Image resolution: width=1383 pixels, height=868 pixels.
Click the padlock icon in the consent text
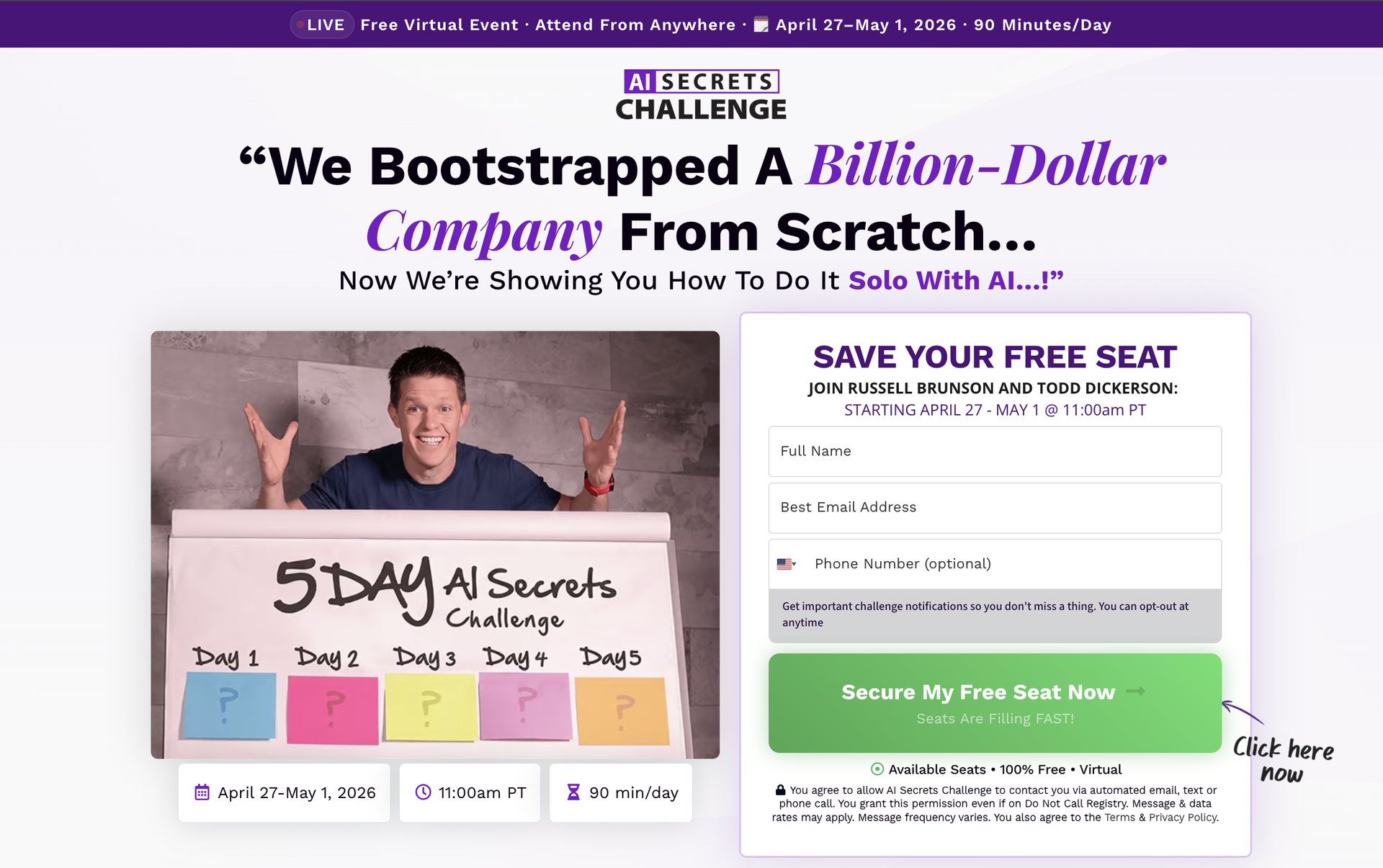click(x=780, y=789)
